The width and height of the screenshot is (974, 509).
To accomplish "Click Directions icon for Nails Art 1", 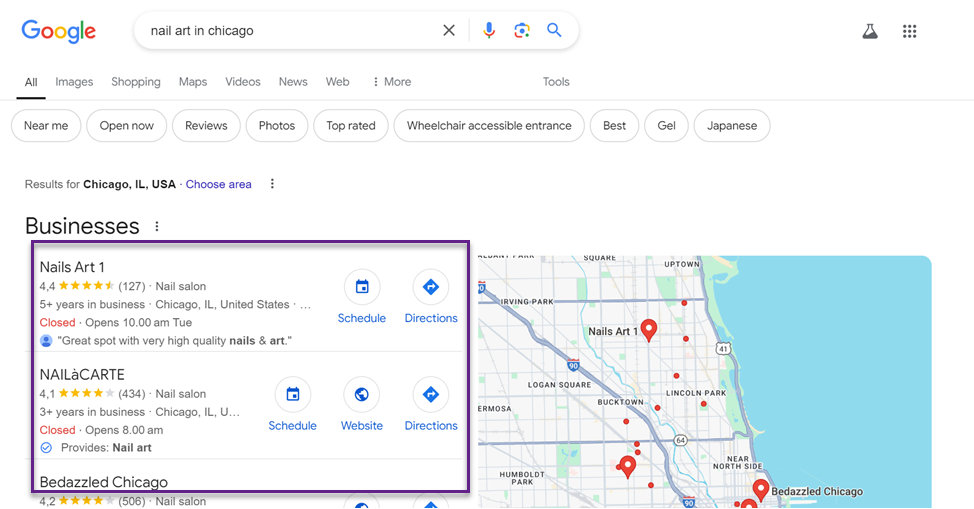I will click(x=430, y=287).
